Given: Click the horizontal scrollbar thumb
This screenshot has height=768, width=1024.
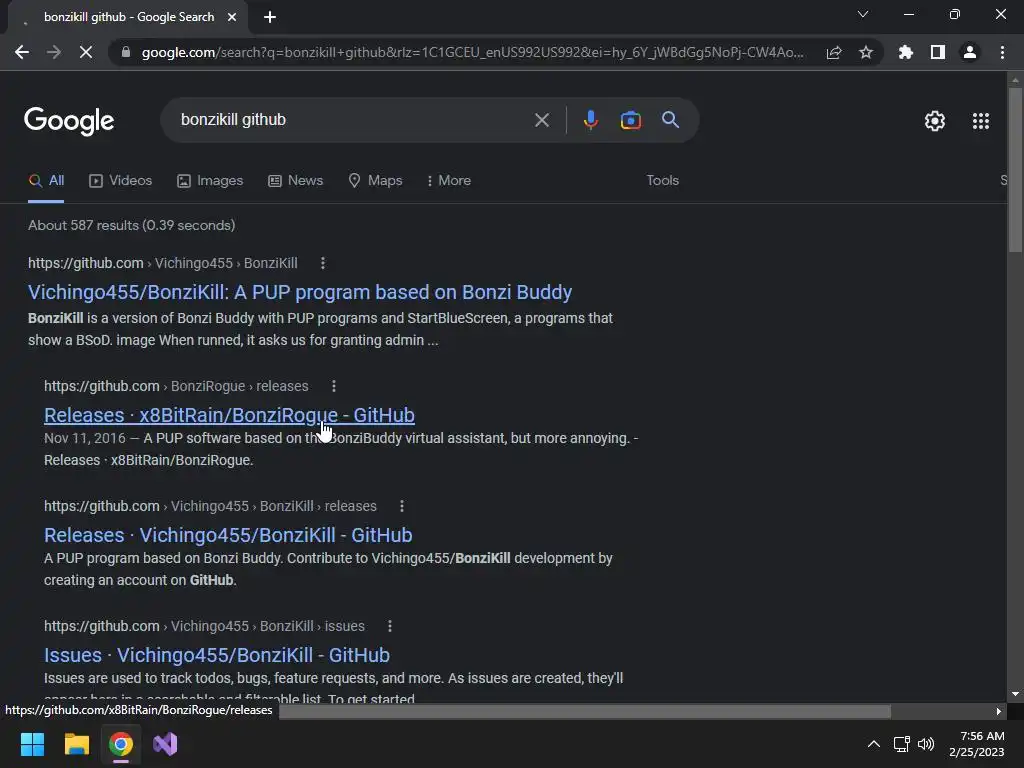Looking at the screenshot, I should 584,711.
